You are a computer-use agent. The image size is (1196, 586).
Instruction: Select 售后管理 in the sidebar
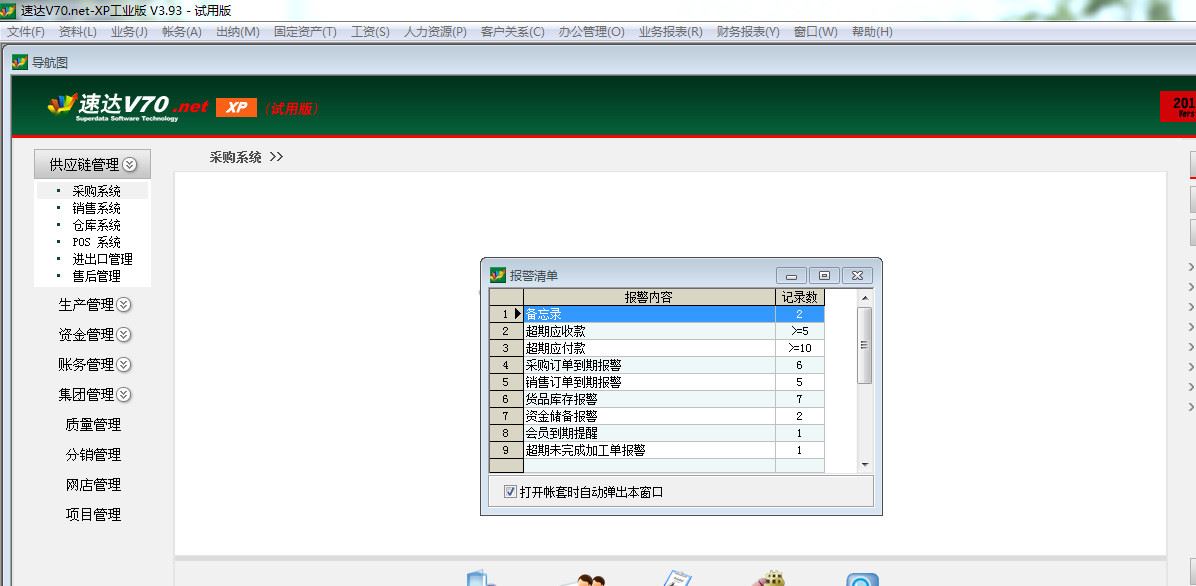point(96,276)
